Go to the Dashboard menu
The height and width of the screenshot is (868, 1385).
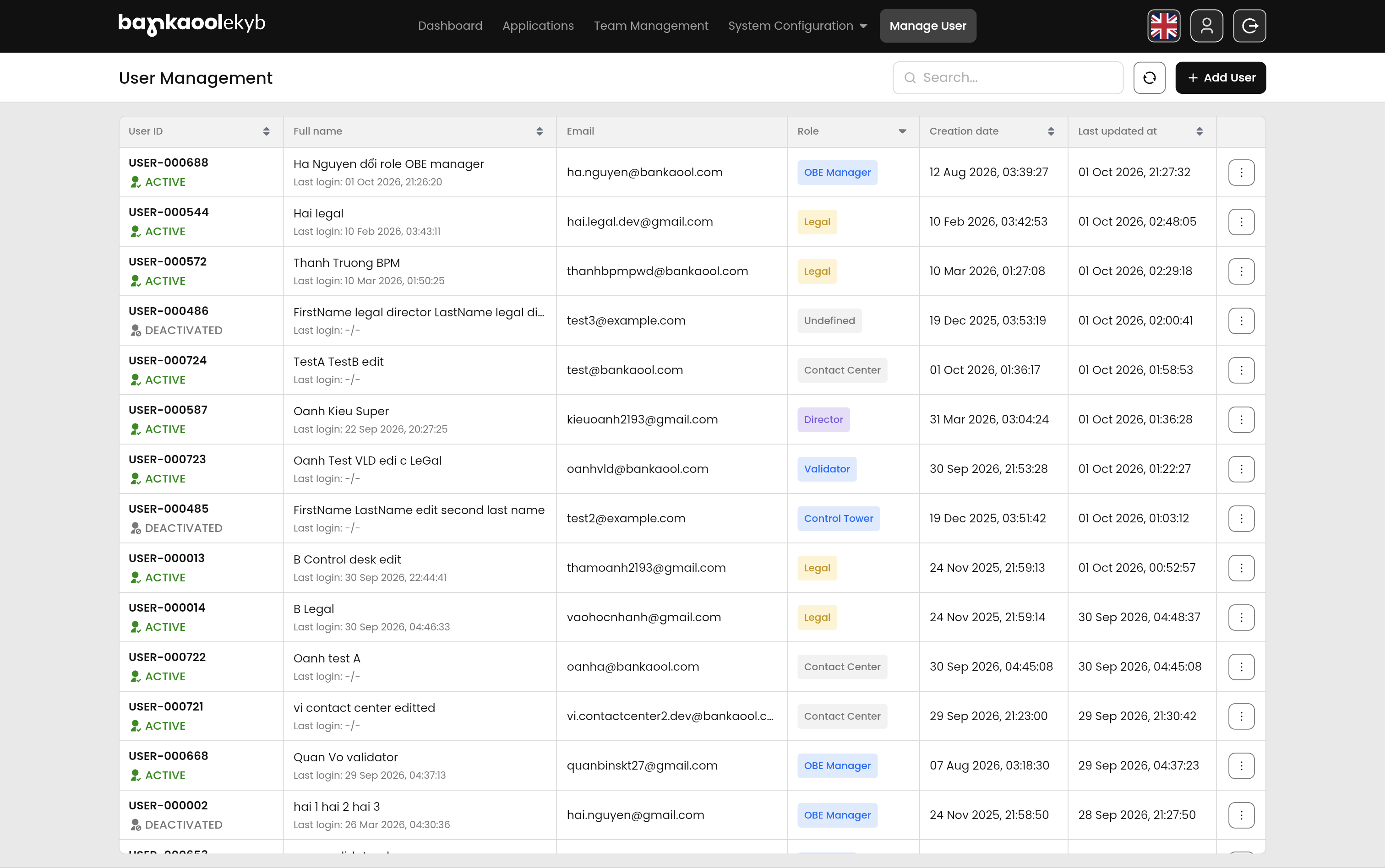click(450, 26)
